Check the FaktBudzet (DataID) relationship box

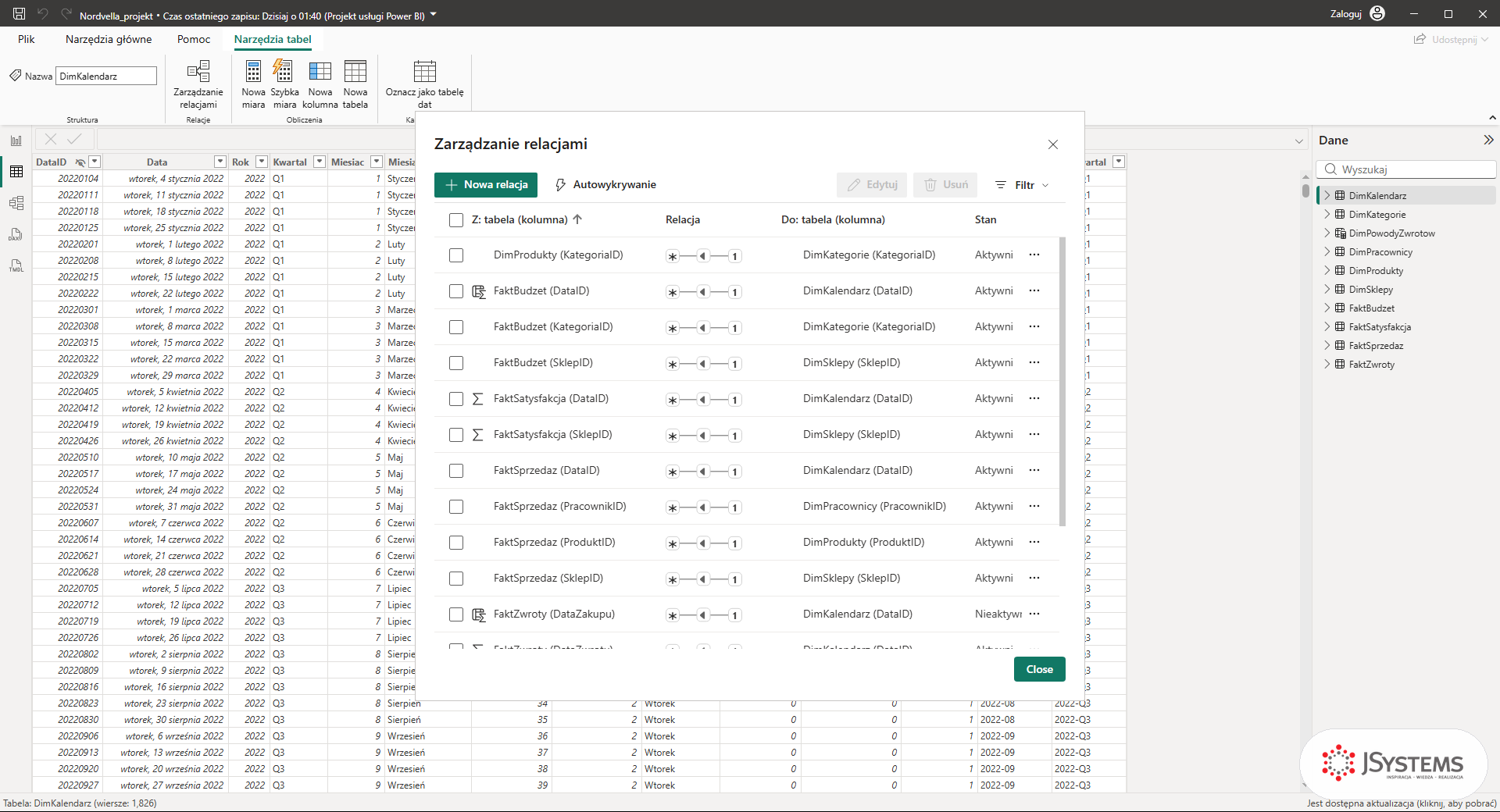pyautogui.click(x=456, y=291)
